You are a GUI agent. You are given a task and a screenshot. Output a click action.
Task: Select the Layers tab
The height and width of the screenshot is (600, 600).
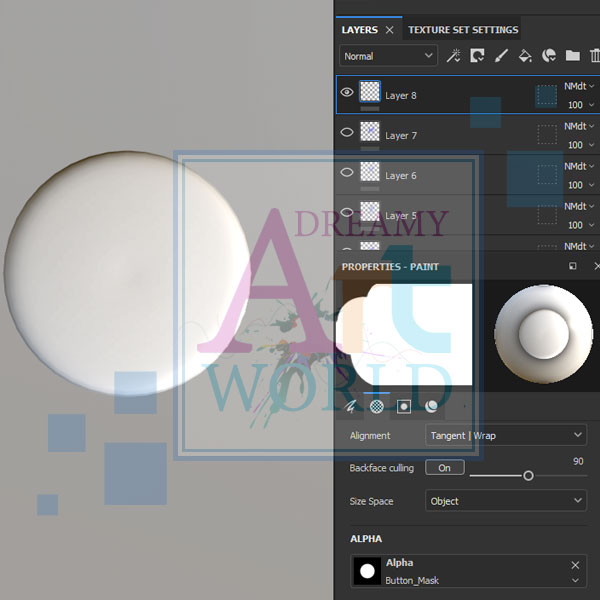[360, 30]
